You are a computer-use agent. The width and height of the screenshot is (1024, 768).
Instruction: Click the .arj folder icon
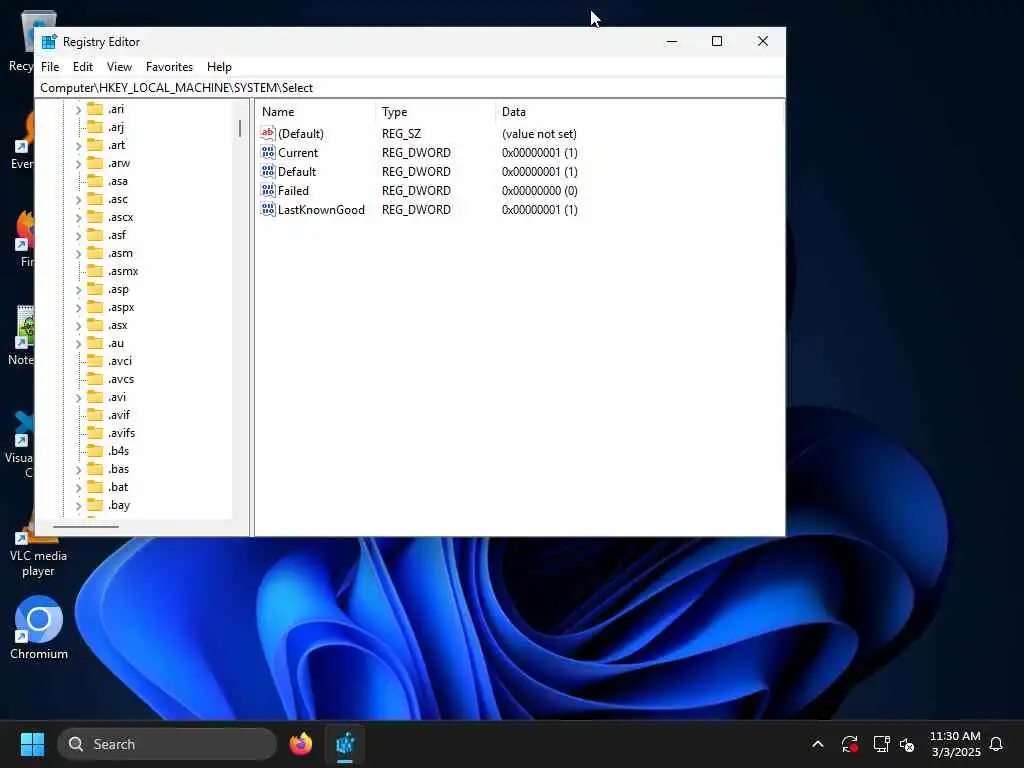(x=95, y=127)
